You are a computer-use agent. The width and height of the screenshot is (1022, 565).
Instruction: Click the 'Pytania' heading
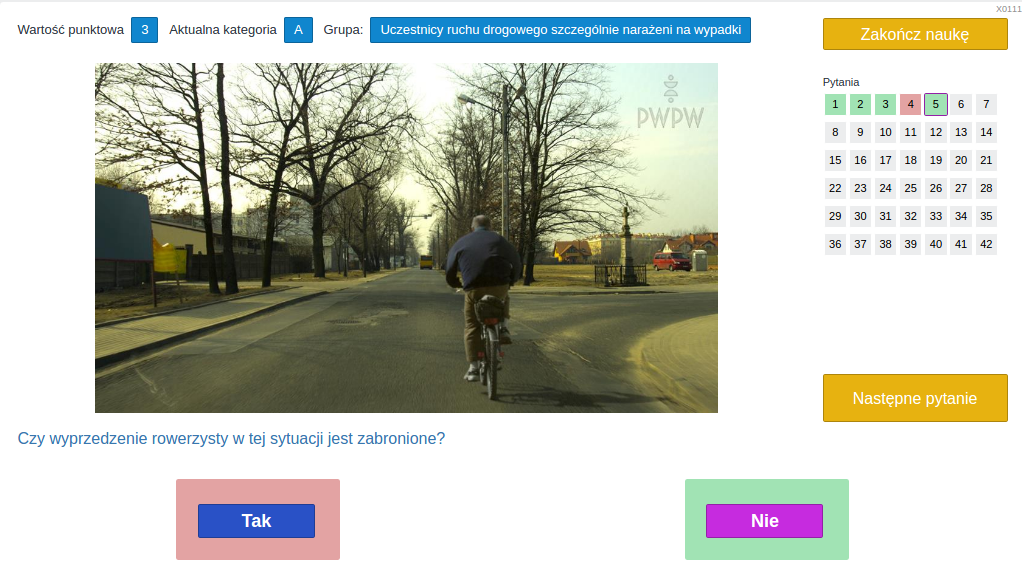tap(841, 82)
